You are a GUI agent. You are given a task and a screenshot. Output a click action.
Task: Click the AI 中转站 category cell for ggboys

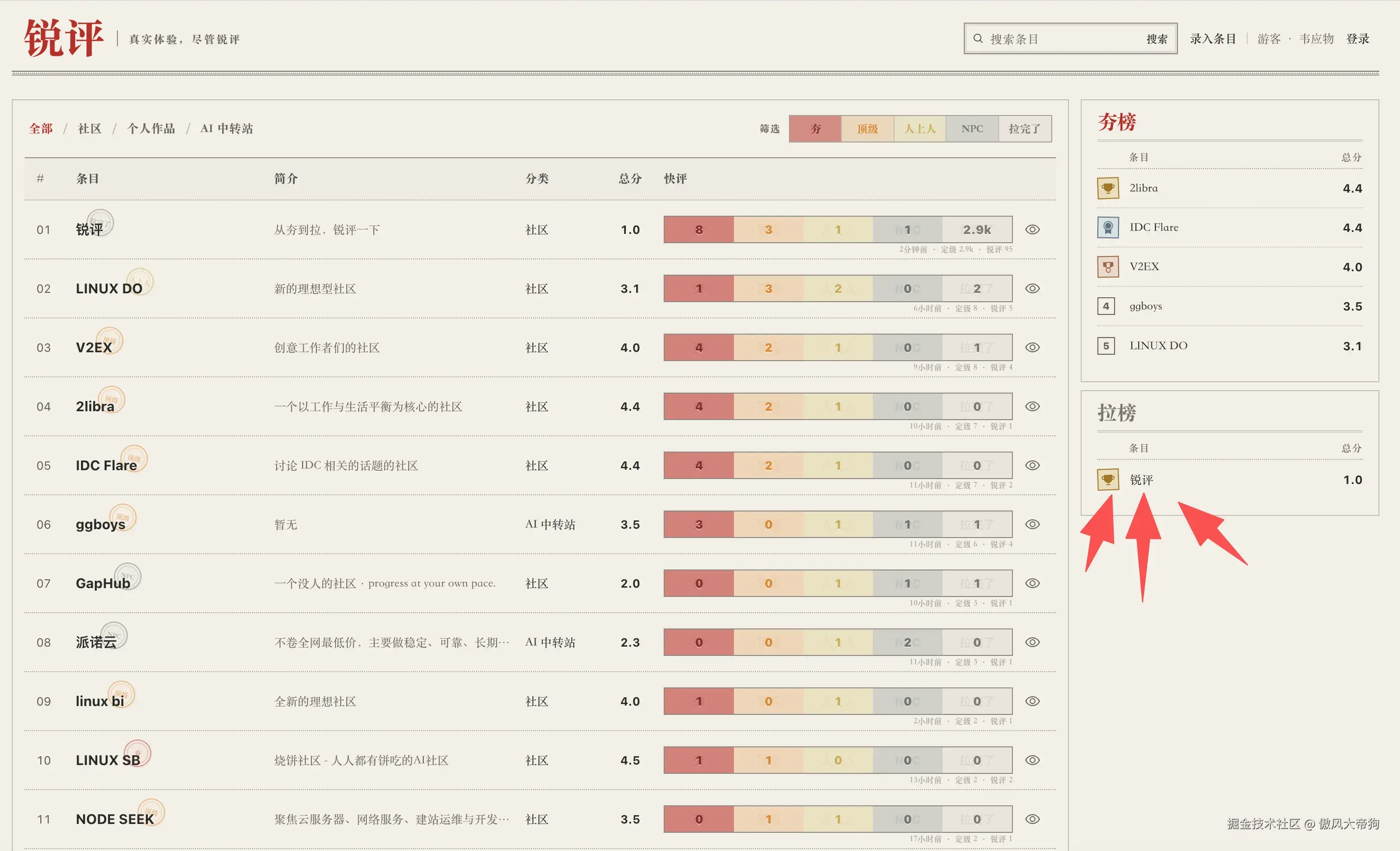click(550, 524)
